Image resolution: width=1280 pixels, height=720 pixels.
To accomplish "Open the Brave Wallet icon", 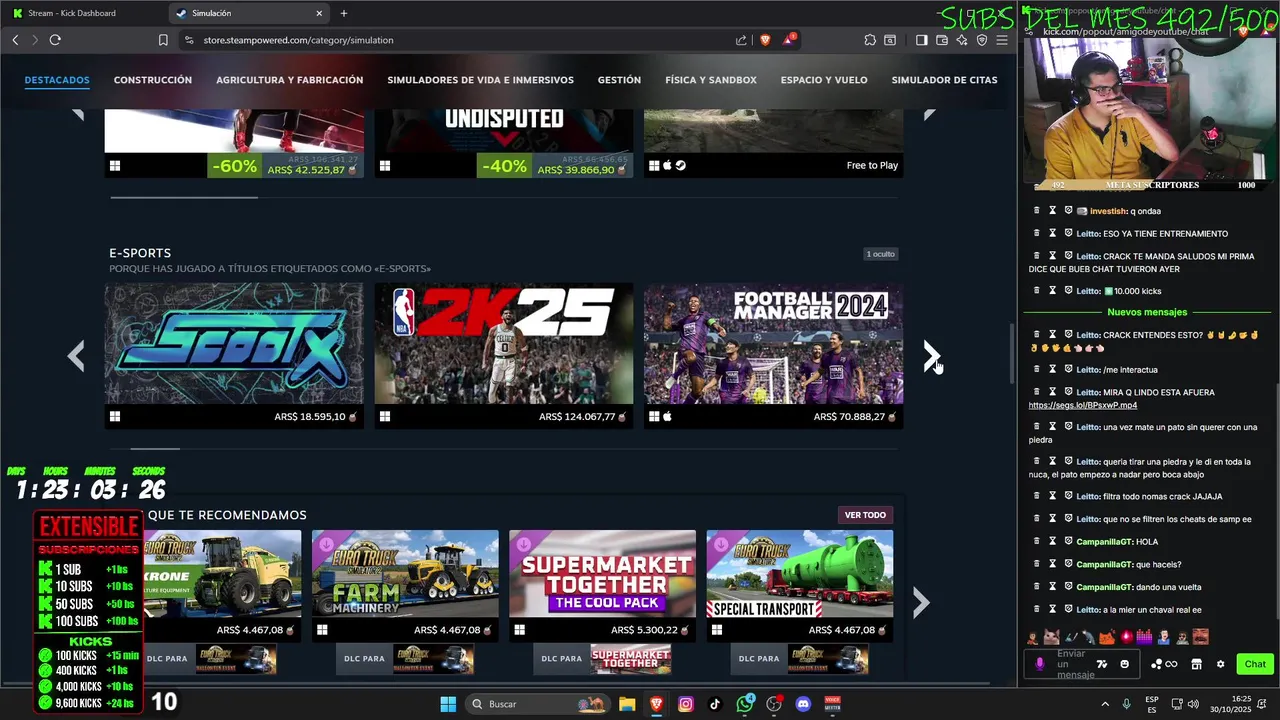I will point(942,40).
